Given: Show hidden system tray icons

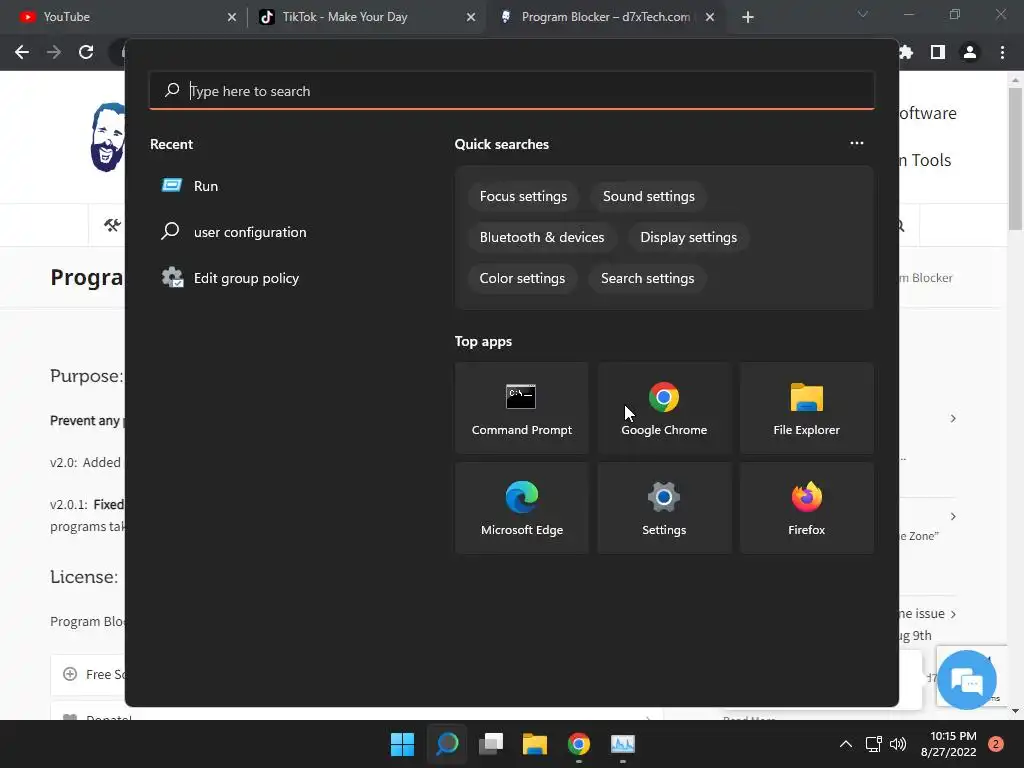Looking at the screenshot, I should click(x=846, y=744).
